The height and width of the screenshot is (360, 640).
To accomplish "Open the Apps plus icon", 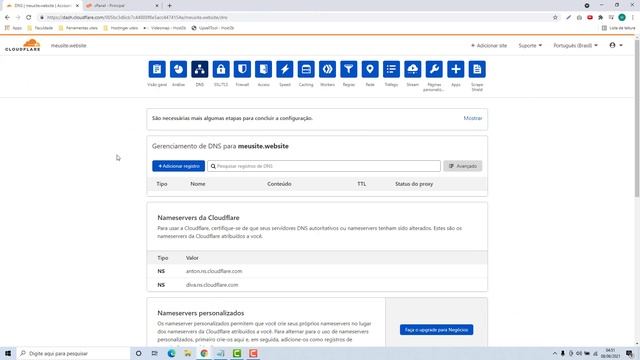I will coord(456,69).
